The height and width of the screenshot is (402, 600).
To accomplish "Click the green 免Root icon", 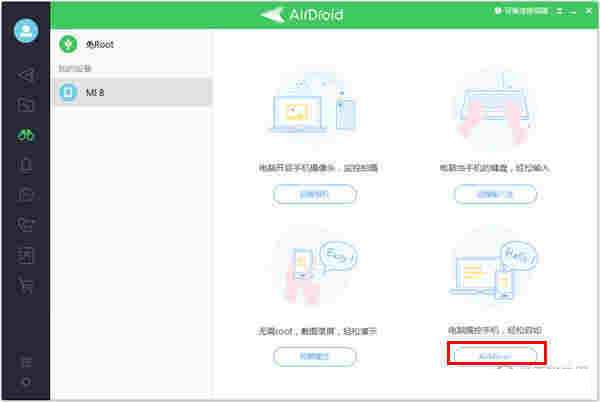I will coord(68,44).
